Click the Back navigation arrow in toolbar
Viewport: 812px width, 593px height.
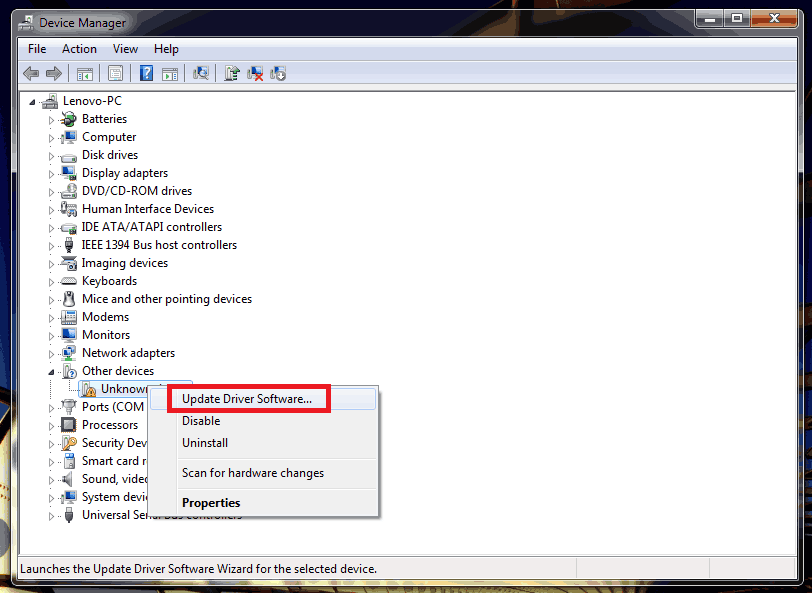[31, 72]
